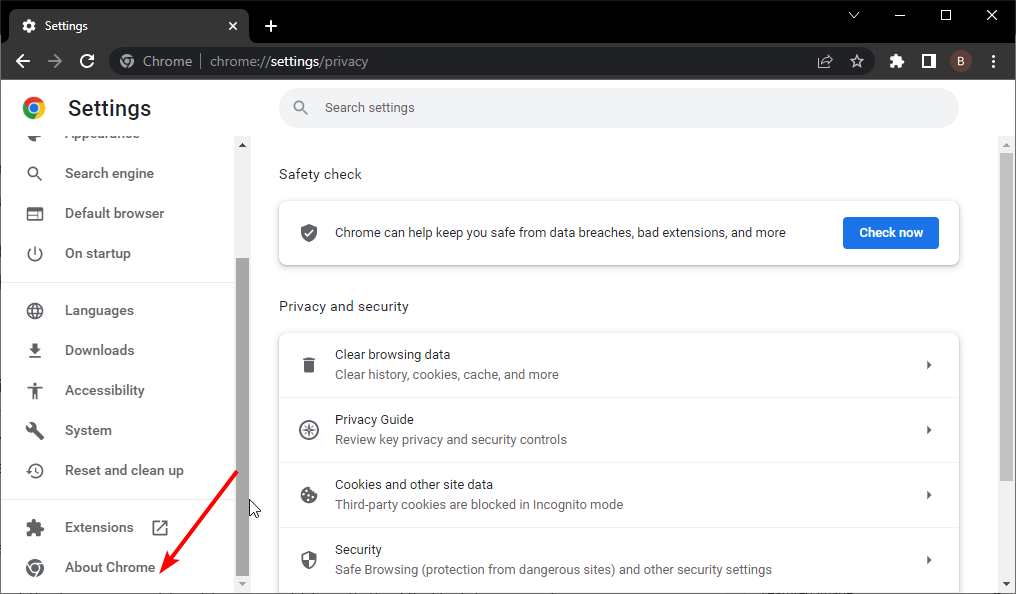Open Reset and clean up
This screenshot has height=594, width=1016.
pos(124,470)
